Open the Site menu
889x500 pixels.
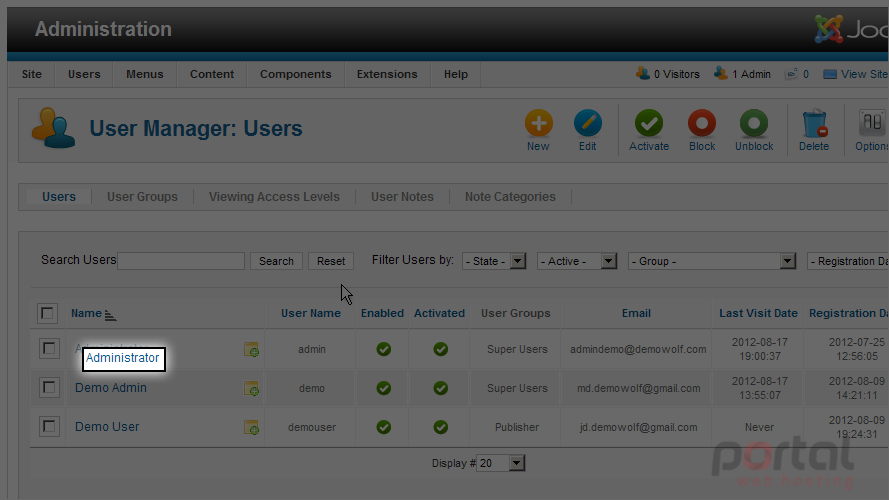tap(32, 74)
